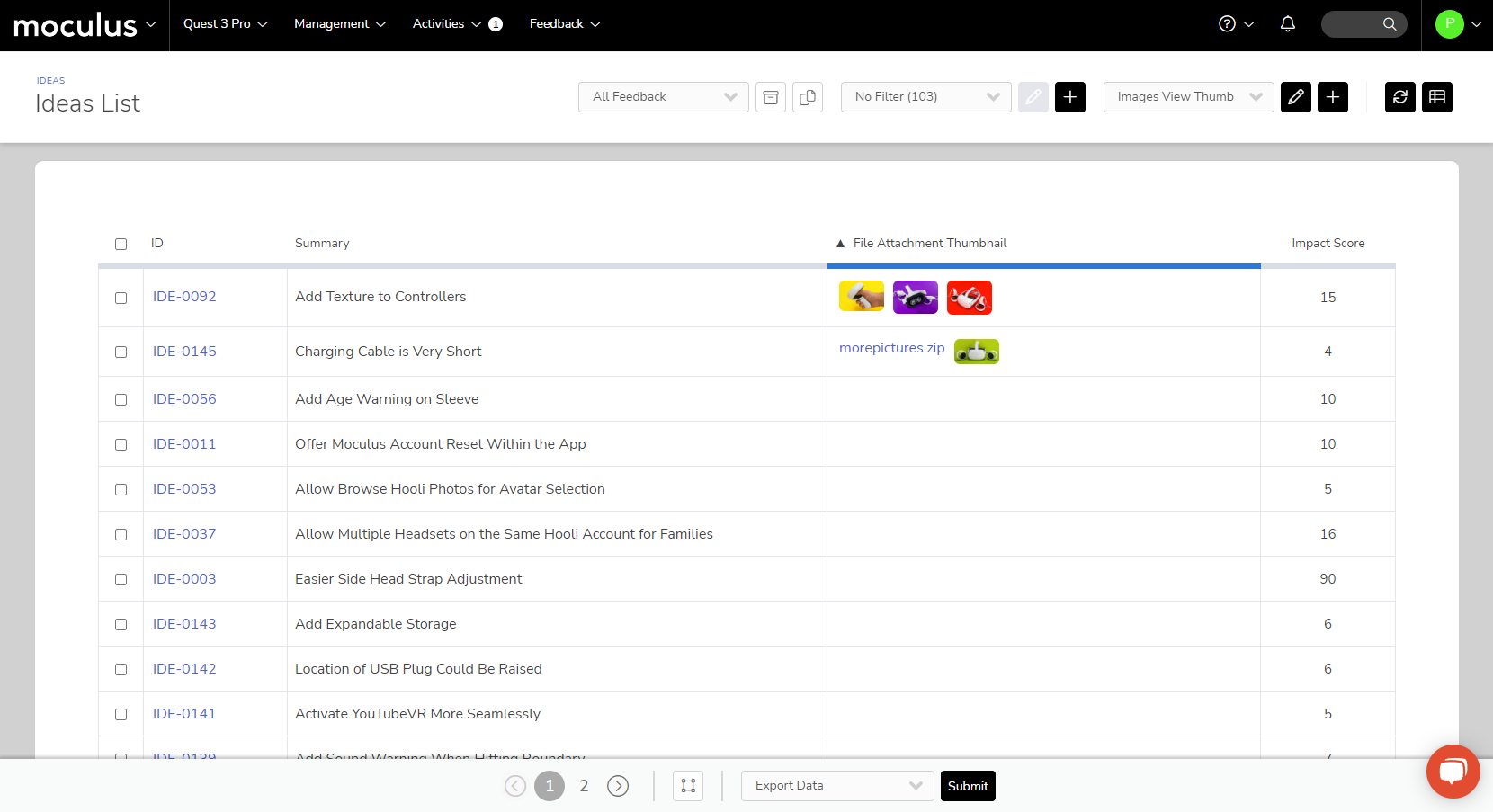Screen dimensions: 1493x812
Task: Toggle fullscreen frame icon in footer
Action: click(688, 786)
